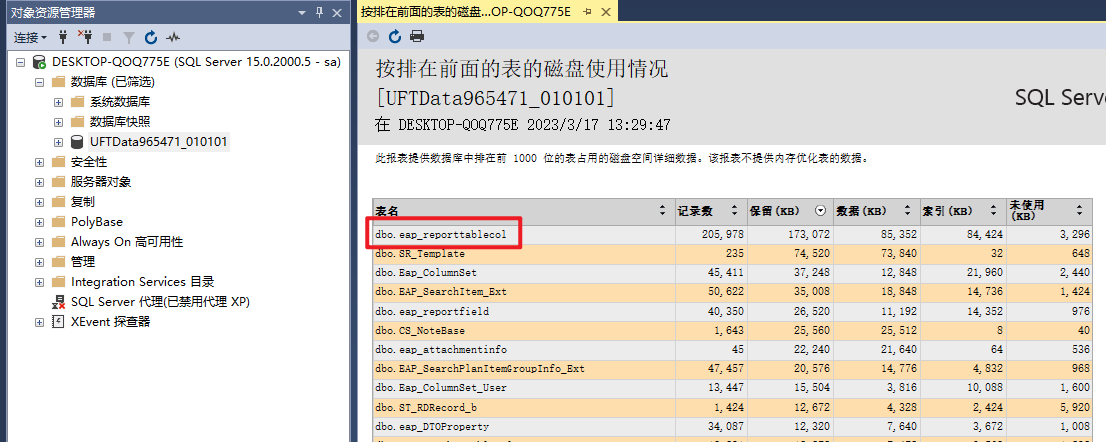Open Activity Monitor from Object Explorer toolbar

click(173, 37)
